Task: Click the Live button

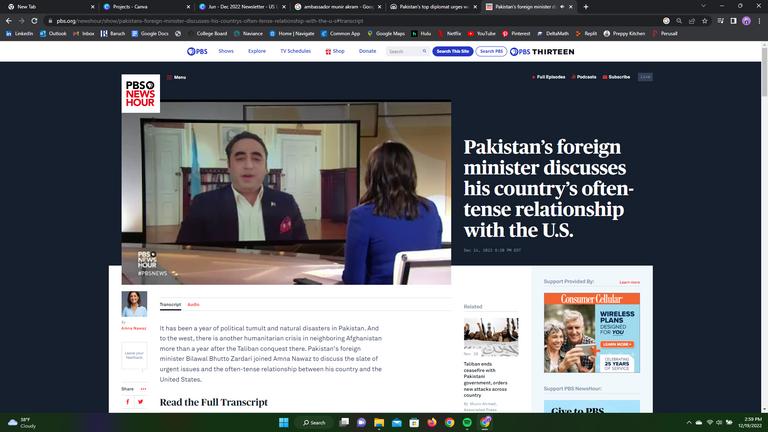Action: click(x=645, y=77)
